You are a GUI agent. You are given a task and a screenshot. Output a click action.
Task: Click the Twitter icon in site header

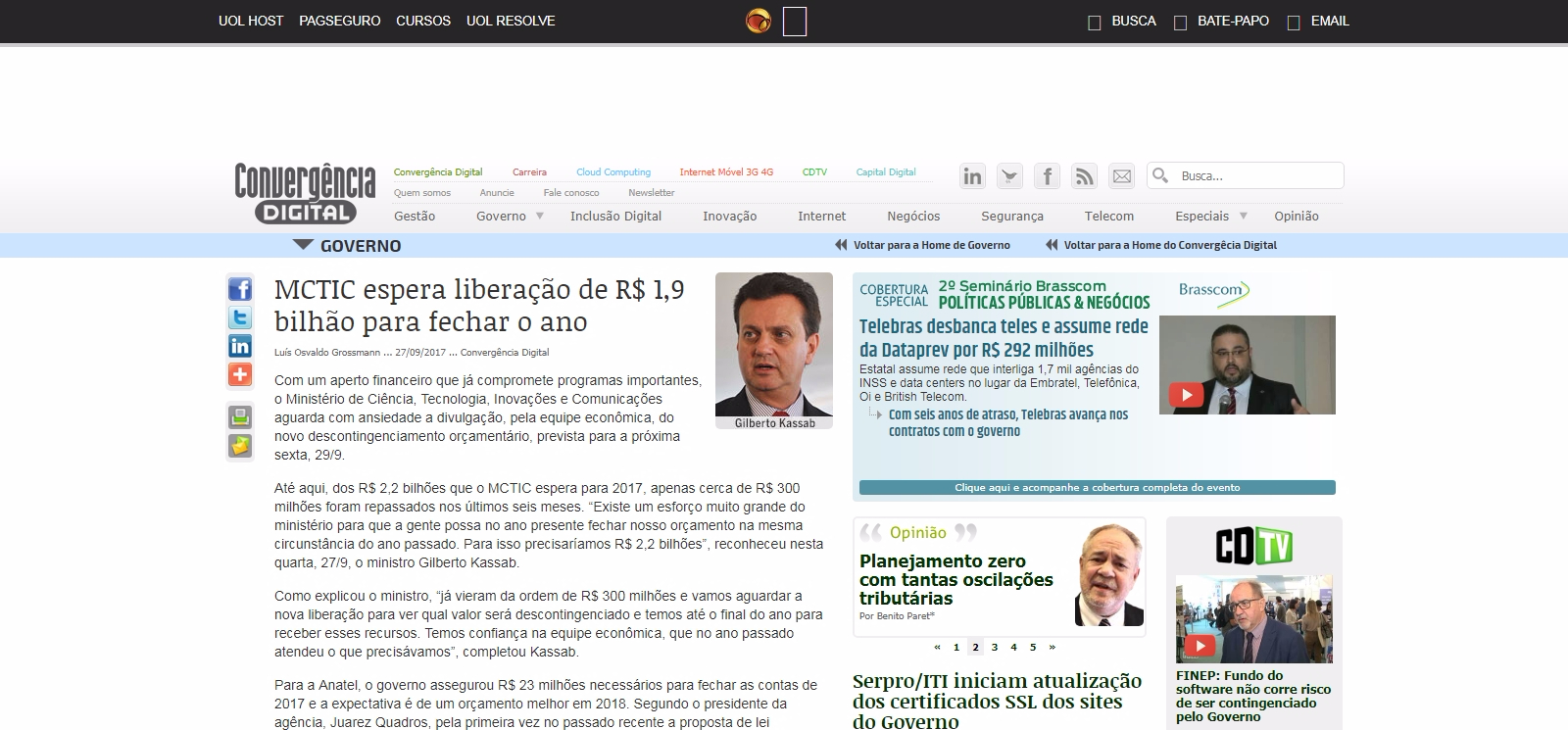[x=1009, y=176]
